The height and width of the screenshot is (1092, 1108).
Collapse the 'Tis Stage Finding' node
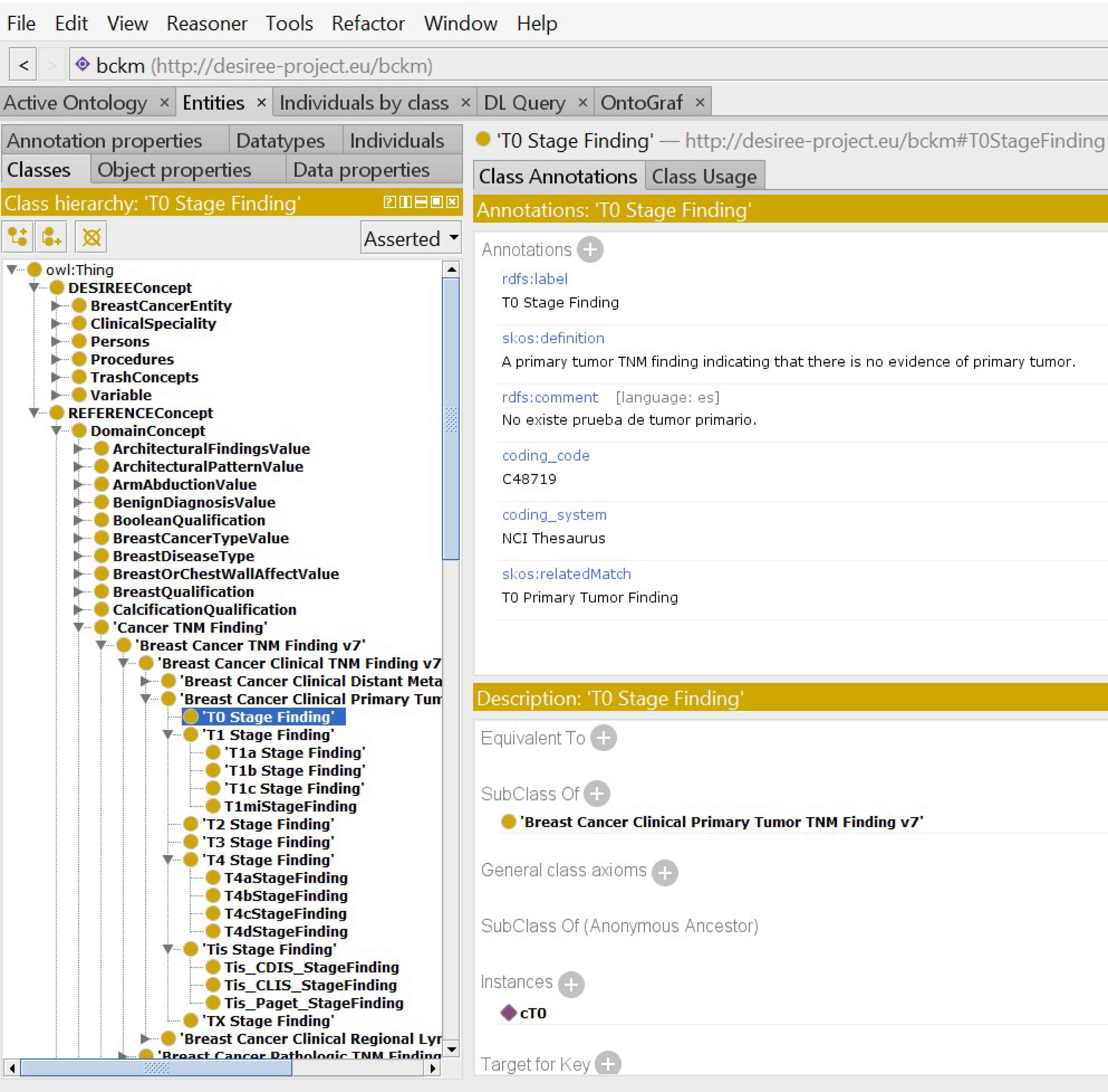coord(168,949)
